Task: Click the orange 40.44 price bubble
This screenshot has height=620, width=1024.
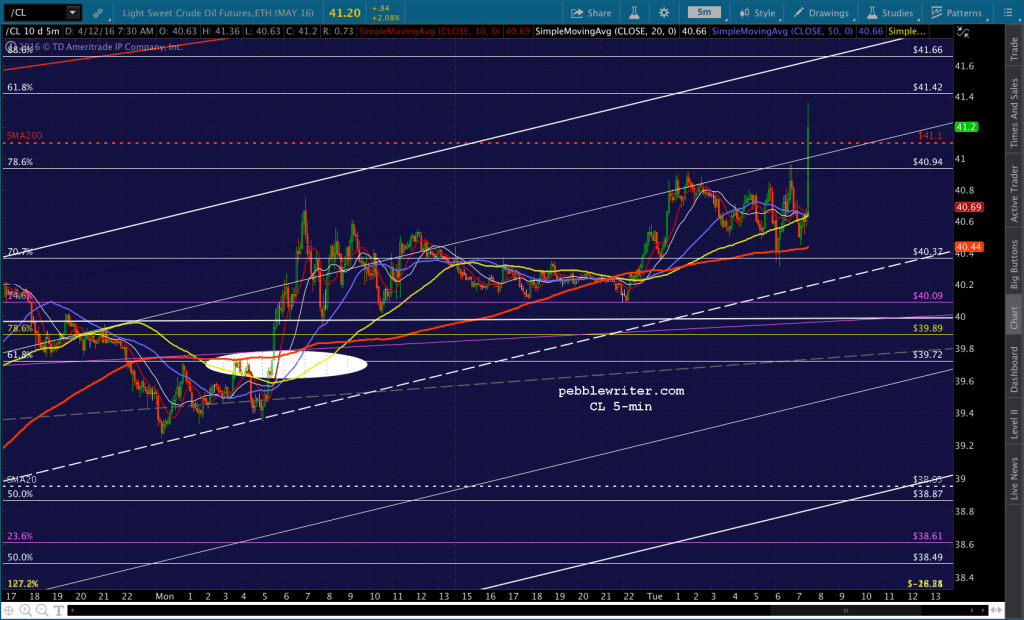Action: tap(968, 247)
